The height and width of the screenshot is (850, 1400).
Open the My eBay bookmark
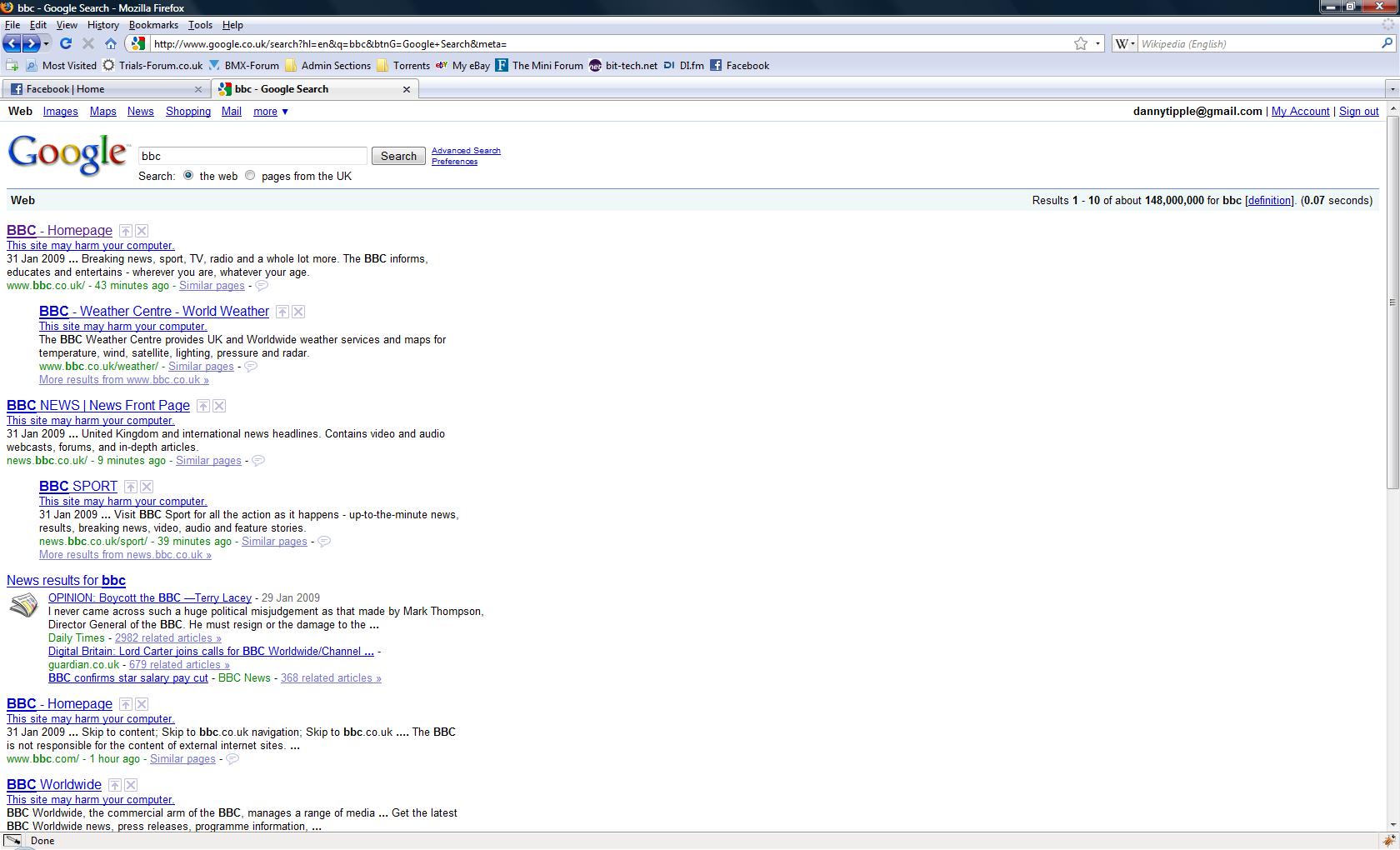(x=462, y=65)
